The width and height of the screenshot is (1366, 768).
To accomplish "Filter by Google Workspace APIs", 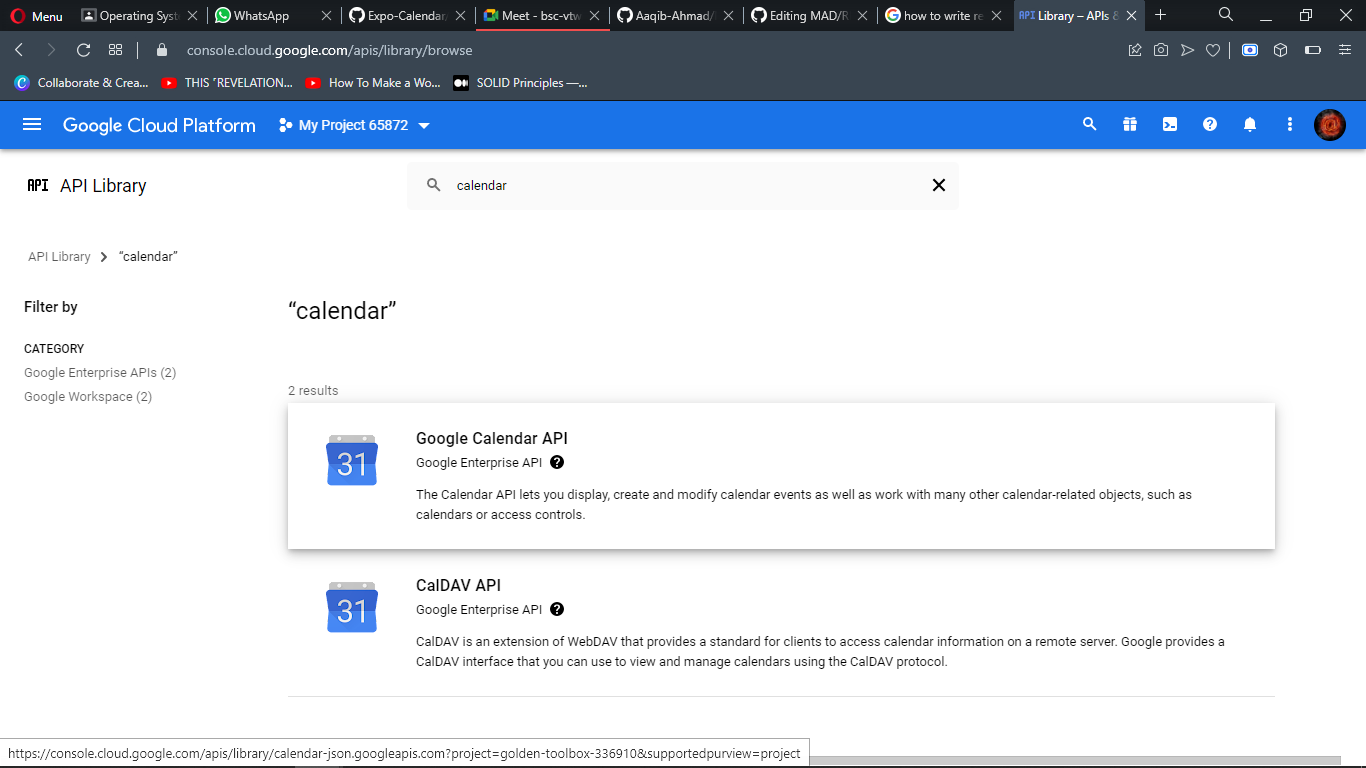I will [x=87, y=396].
